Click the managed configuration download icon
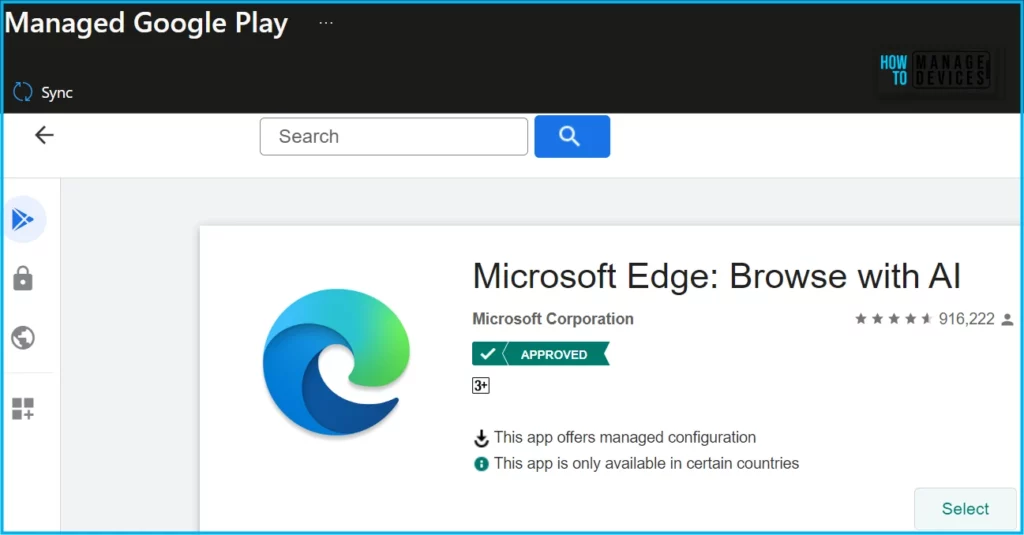The width and height of the screenshot is (1024, 535). point(481,438)
